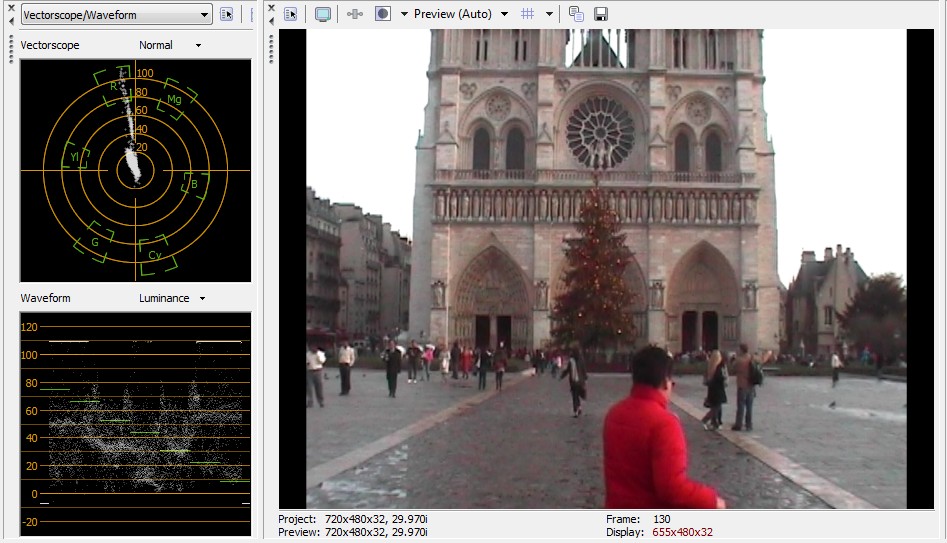The image size is (947, 543).
Task: Close the Video Scopes panel
Action: pyautogui.click(x=11, y=8)
